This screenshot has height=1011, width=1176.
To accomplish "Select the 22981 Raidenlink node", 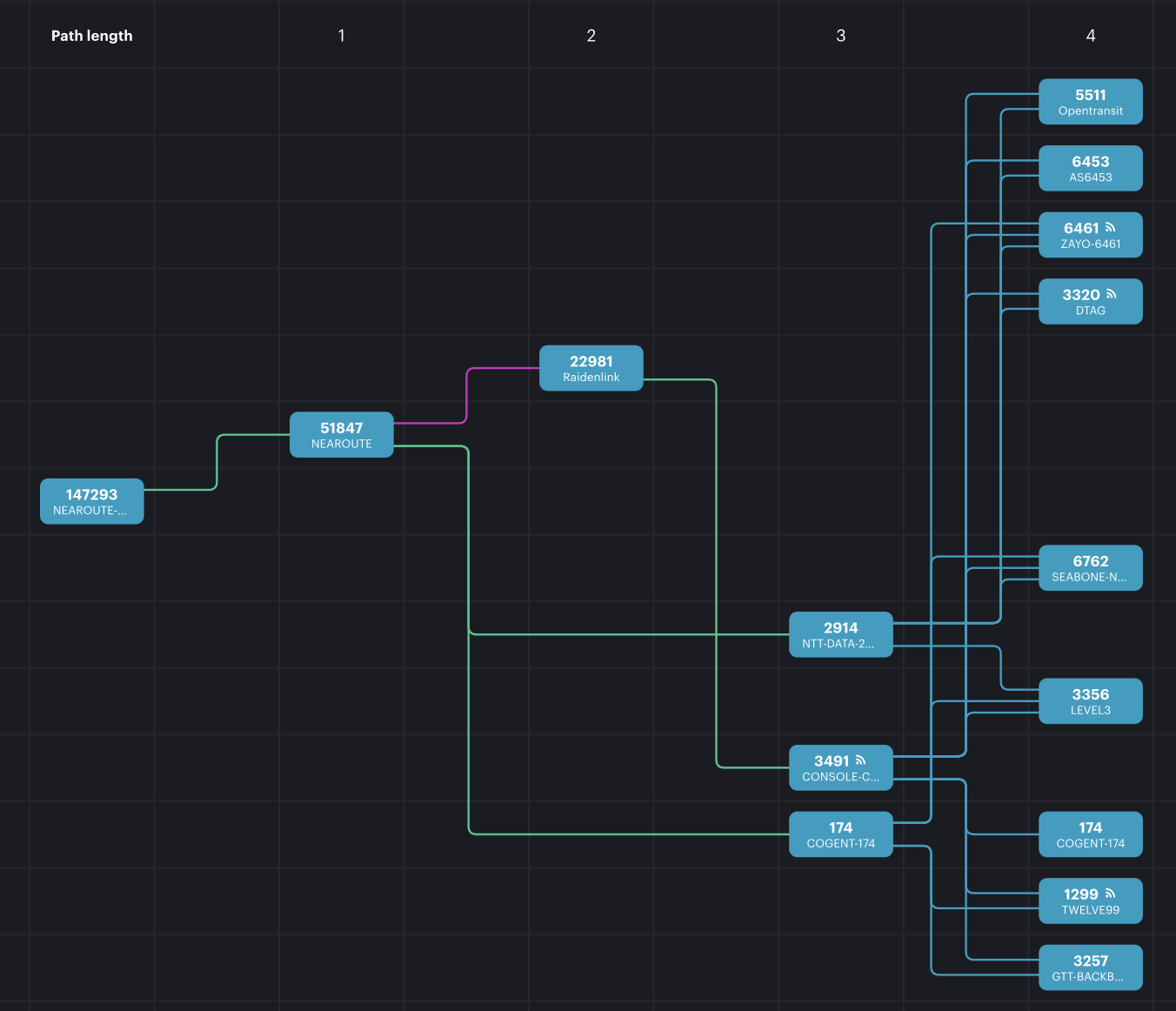I will coord(591,368).
